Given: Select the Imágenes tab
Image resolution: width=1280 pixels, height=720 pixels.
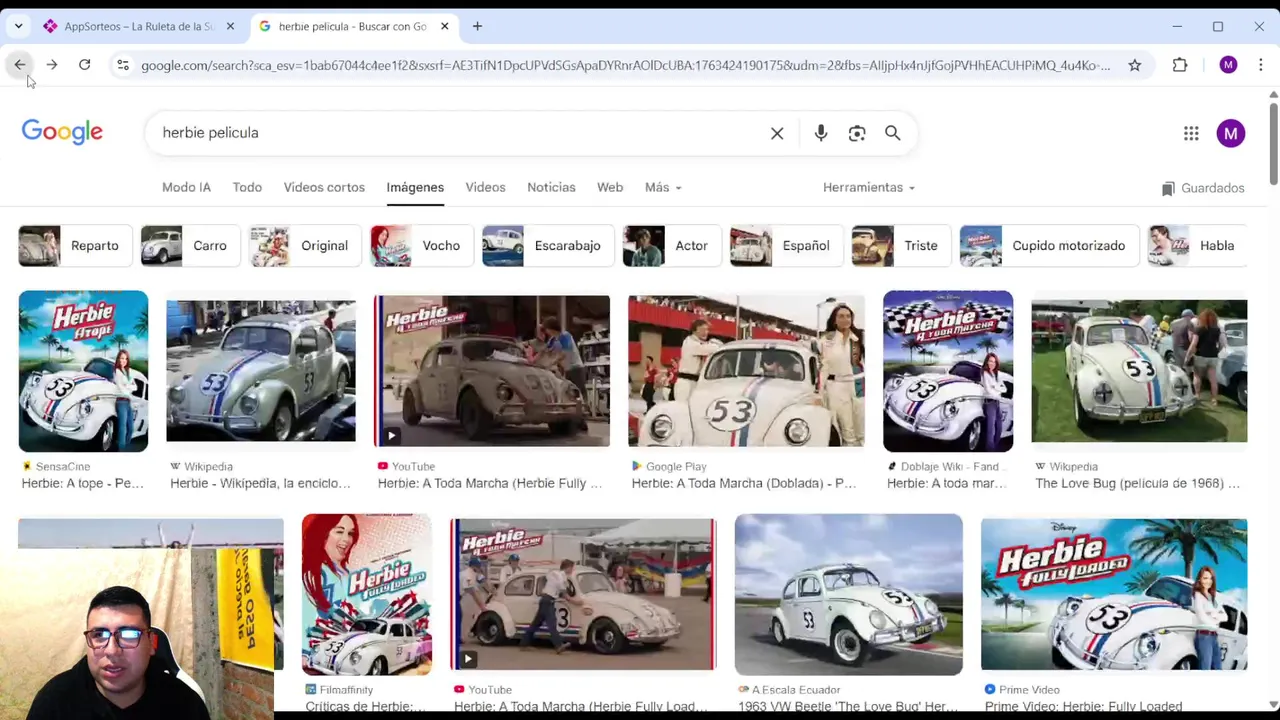Looking at the screenshot, I should click(x=415, y=187).
